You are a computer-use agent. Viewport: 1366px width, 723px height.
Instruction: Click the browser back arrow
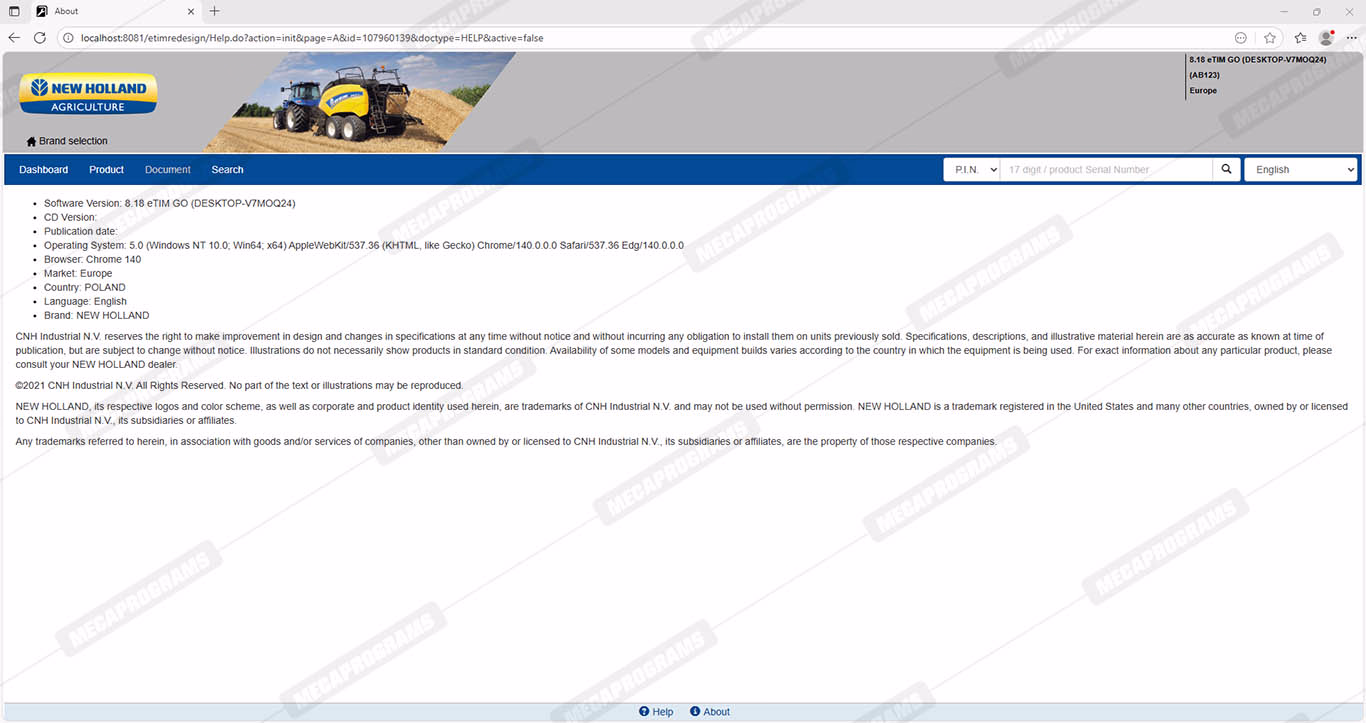click(x=14, y=38)
